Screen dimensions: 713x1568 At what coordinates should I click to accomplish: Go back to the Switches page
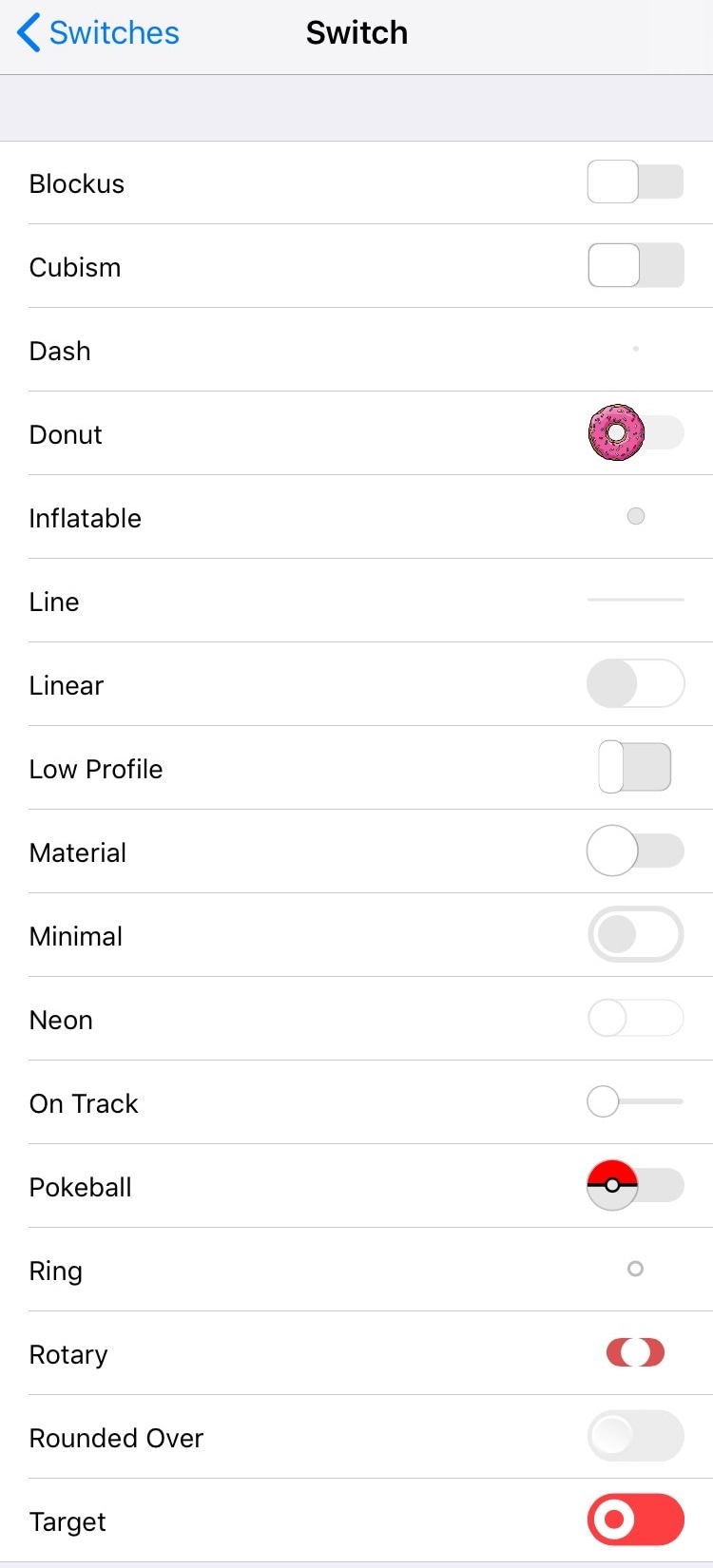(99, 33)
